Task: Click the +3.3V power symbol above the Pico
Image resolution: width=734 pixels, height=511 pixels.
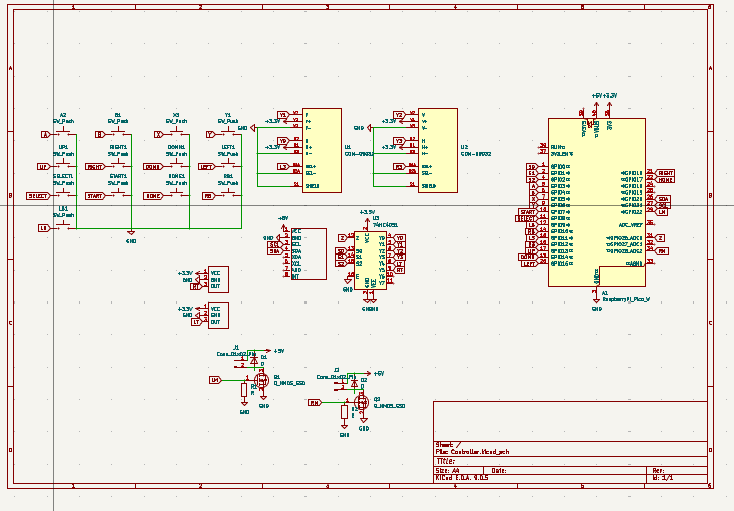Action: 609,102
